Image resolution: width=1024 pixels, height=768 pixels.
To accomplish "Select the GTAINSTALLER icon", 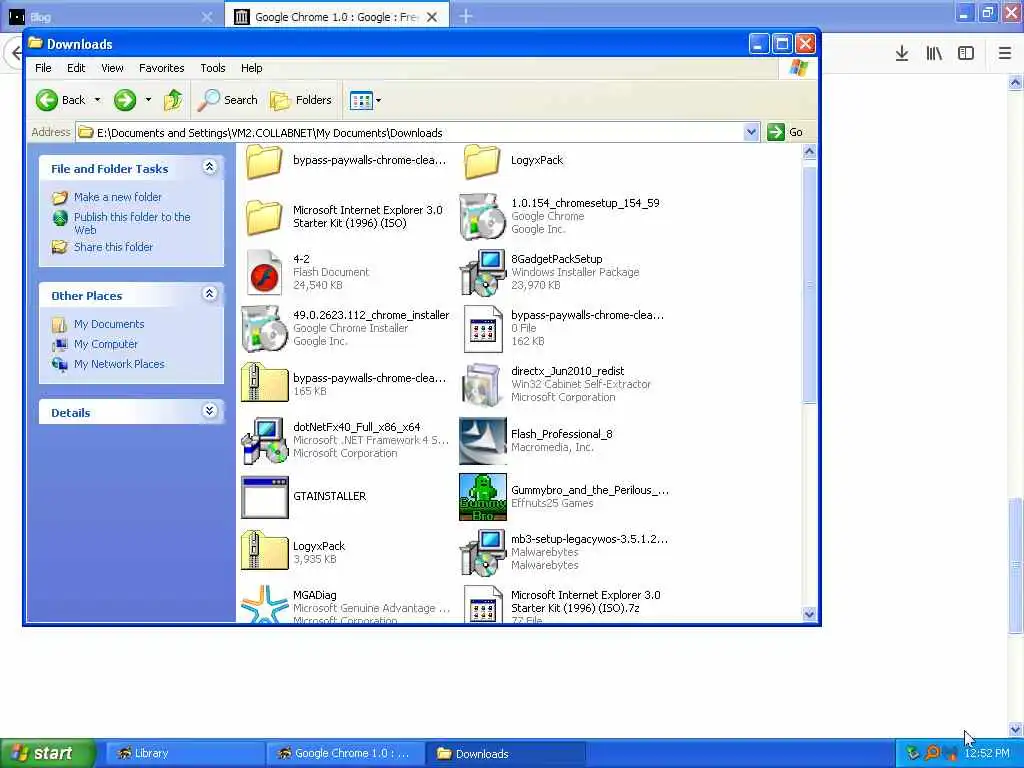I will pos(264,497).
